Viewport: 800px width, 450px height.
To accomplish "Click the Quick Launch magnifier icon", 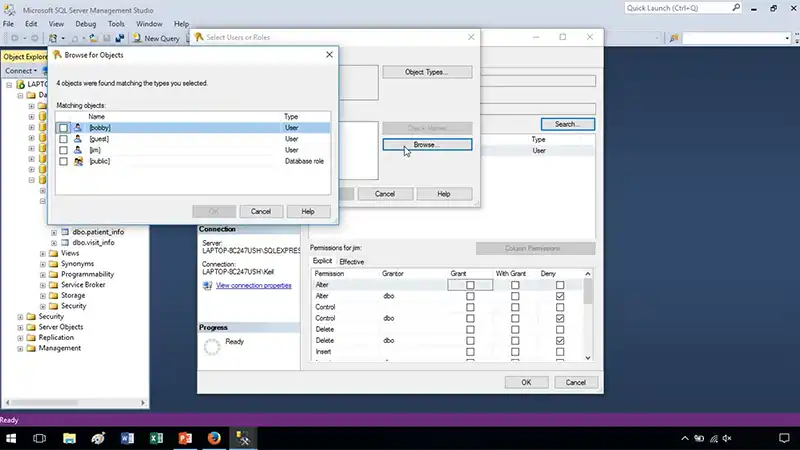I will (736, 8).
